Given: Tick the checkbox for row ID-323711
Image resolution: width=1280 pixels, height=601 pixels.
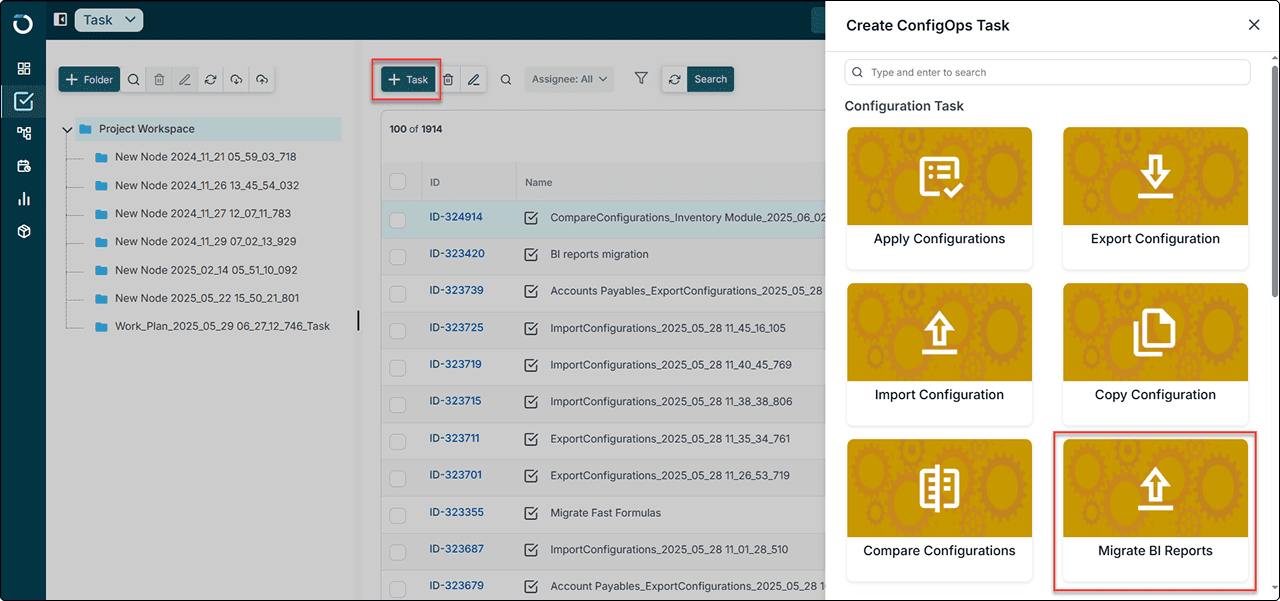Looking at the screenshot, I should pyautogui.click(x=398, y=442).
